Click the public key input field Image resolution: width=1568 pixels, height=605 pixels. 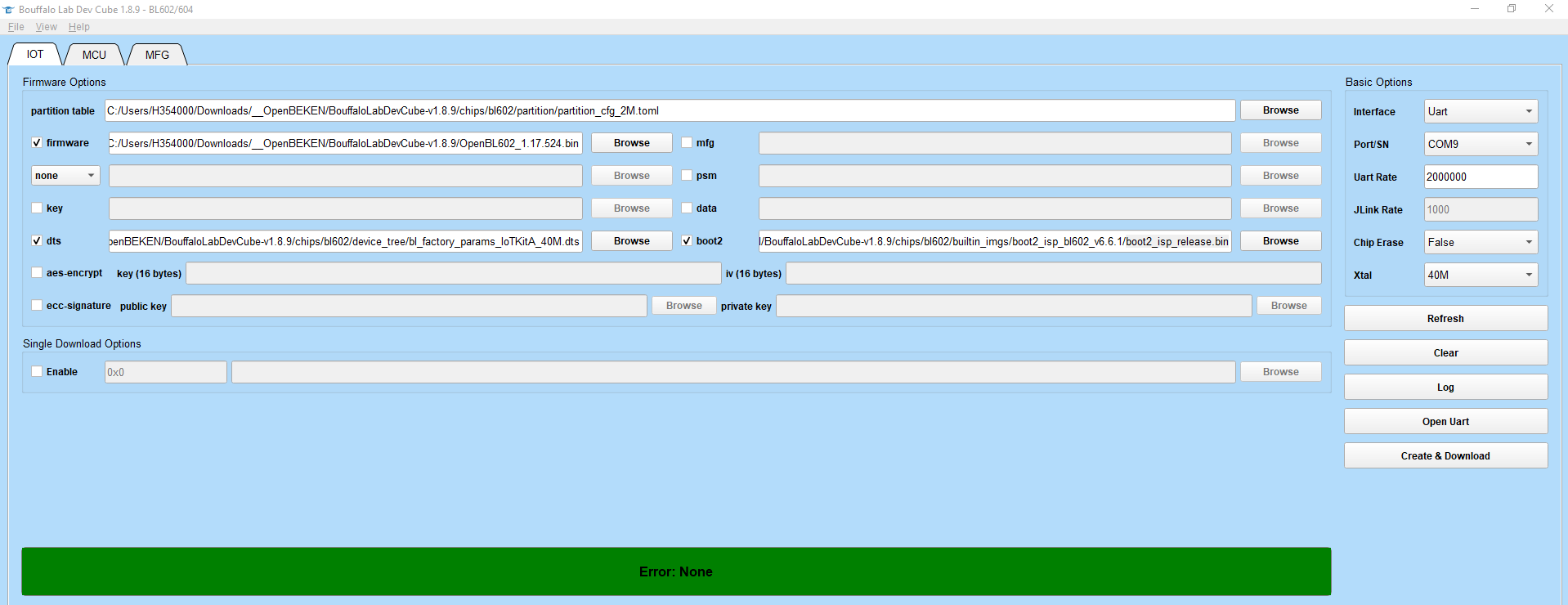(409, 306)
